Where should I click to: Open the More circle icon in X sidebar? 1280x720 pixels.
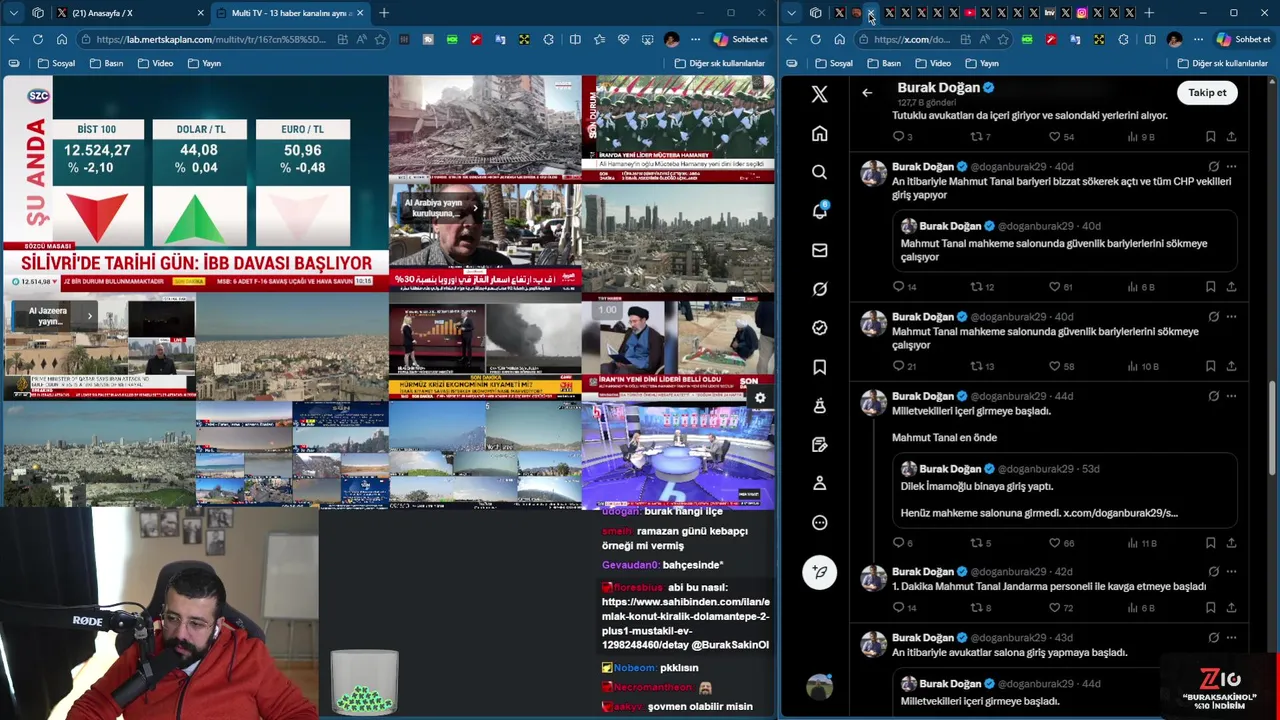point(819,522)
